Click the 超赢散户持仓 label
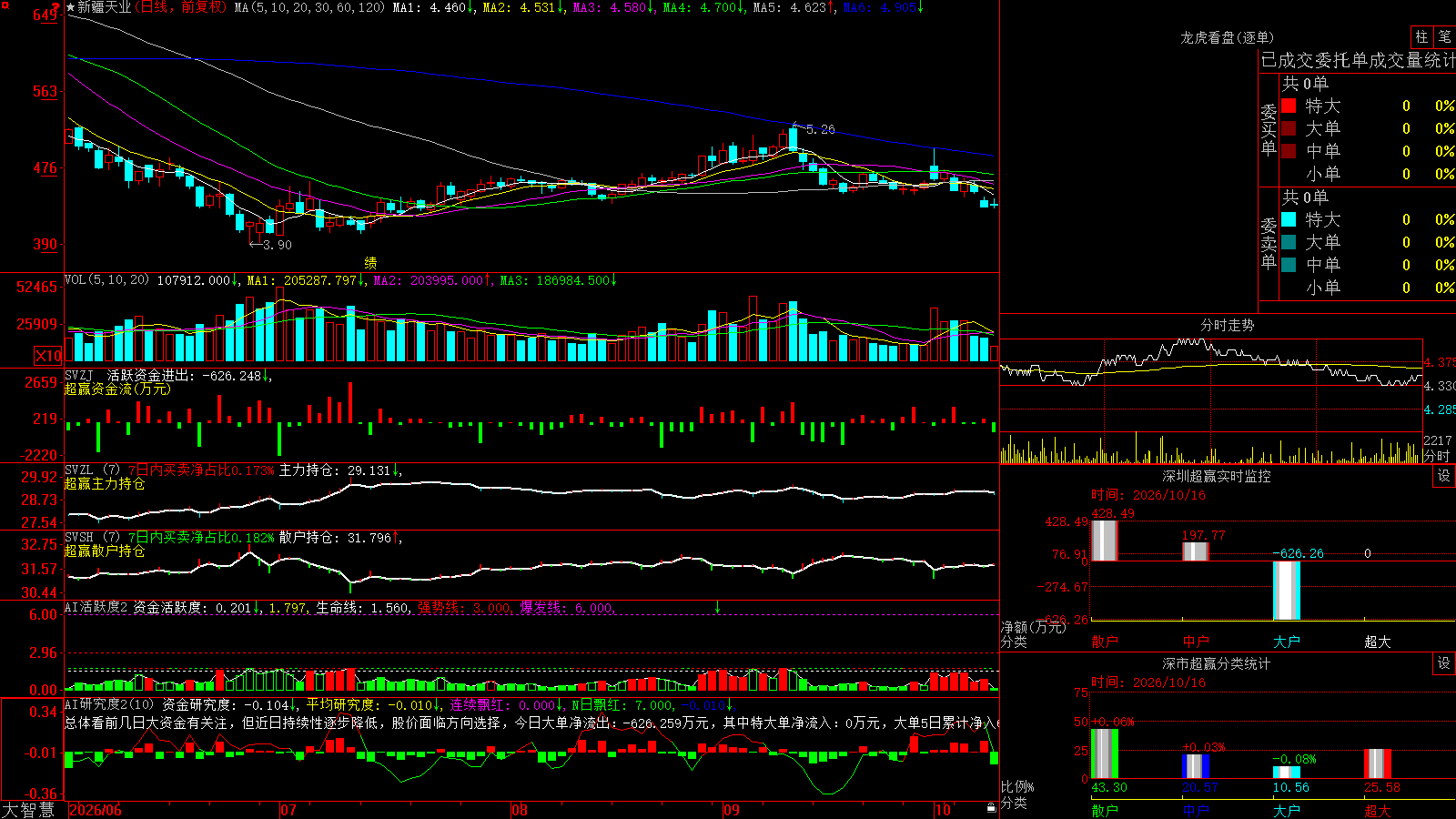Screen dimensions: 1456x819 click(105, 551)
